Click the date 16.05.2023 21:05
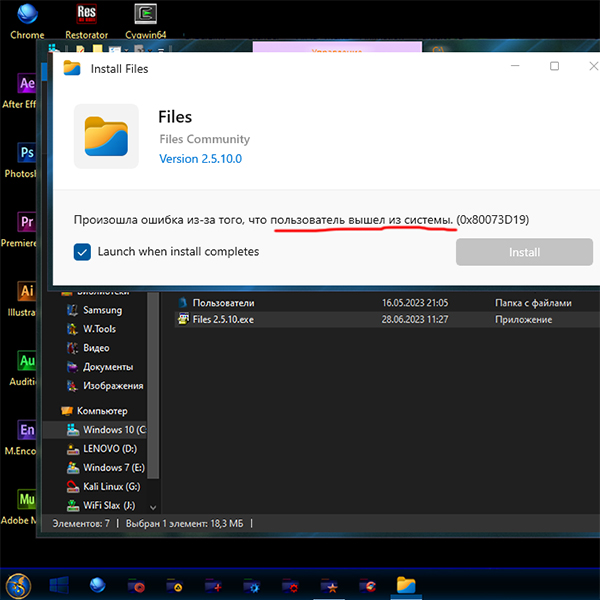The height and width of the screenshot is (600, 600). [x=415, y=303]
